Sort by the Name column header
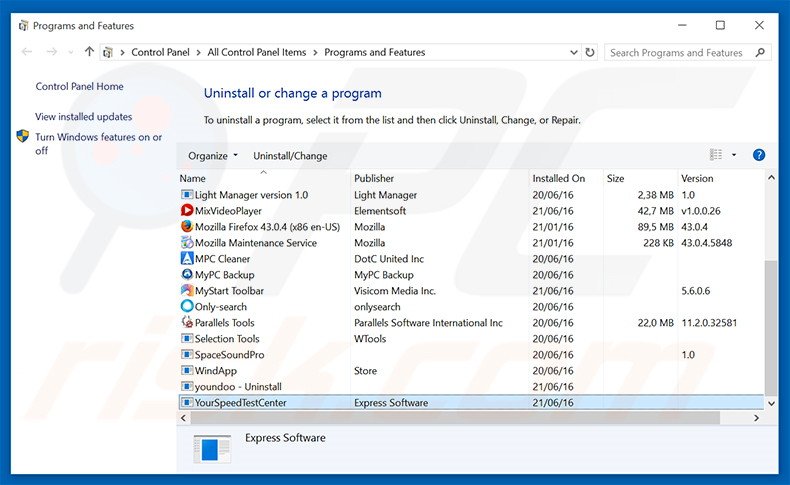The image size is (790, 485). [264, 178]
